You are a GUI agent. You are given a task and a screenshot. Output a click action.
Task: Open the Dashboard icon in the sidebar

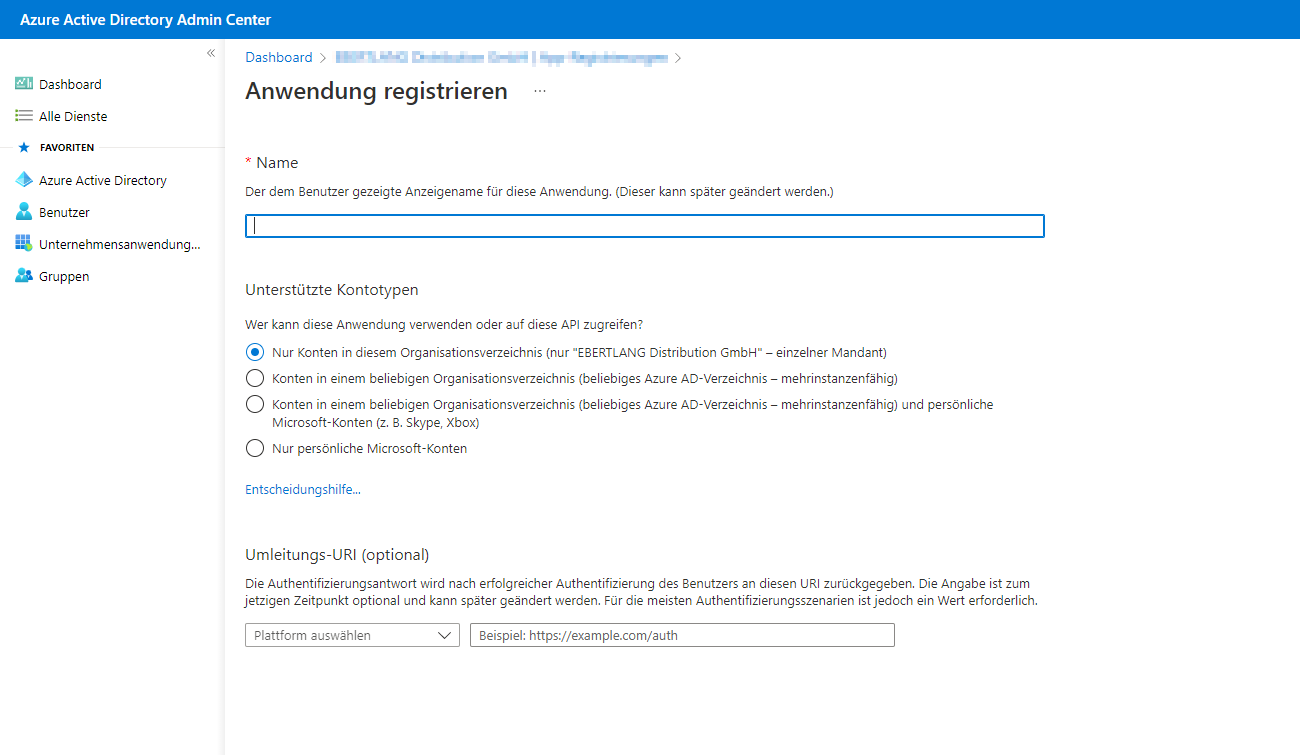pyautogui.click(x=24, y=84)
